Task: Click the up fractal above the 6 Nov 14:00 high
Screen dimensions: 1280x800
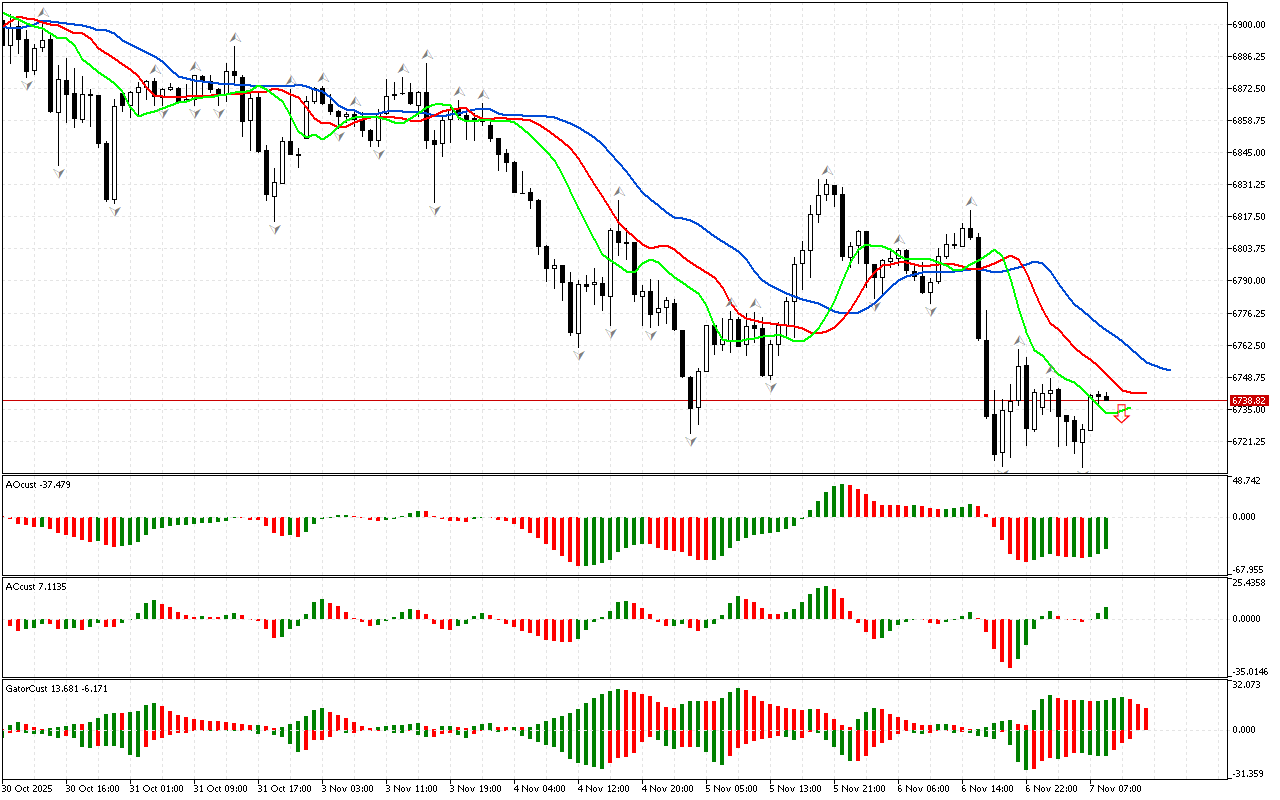Action: (x=969, y=202)
